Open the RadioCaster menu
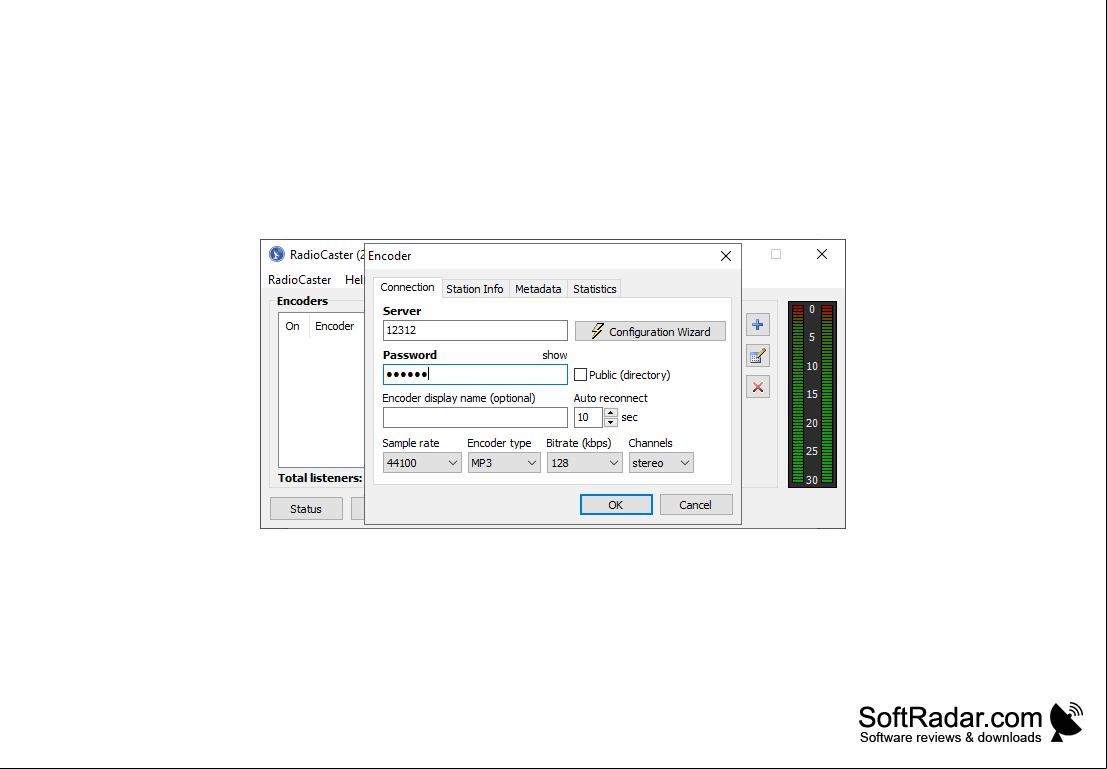 pyautogui.click(x=299, y=280)
